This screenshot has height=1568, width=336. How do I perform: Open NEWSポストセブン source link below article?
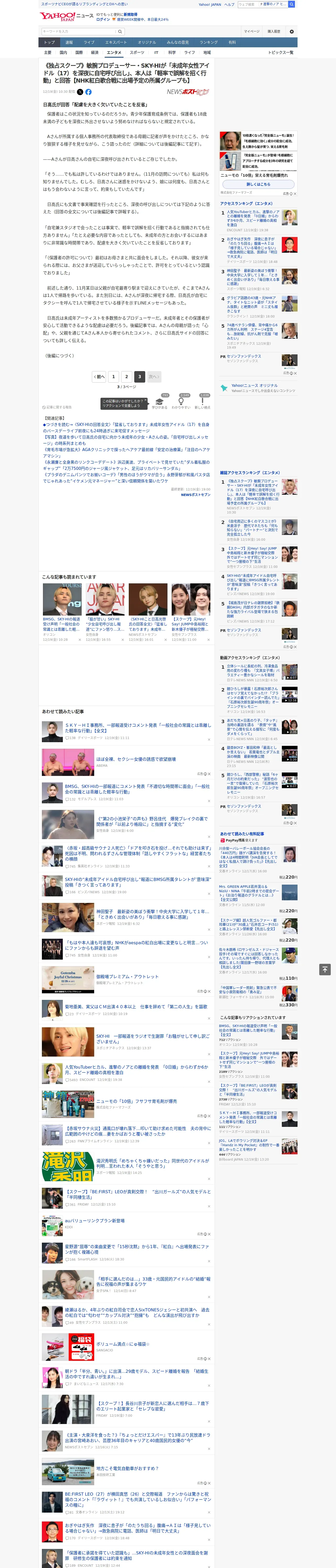pos(195,495)
